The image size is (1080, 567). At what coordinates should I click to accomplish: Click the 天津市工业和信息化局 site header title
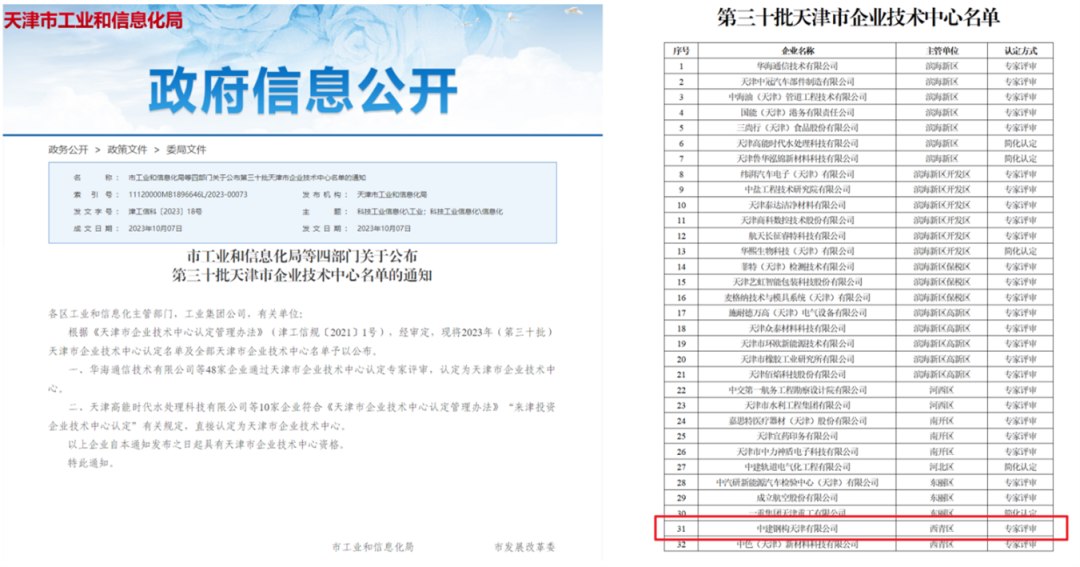click(94, 21)
